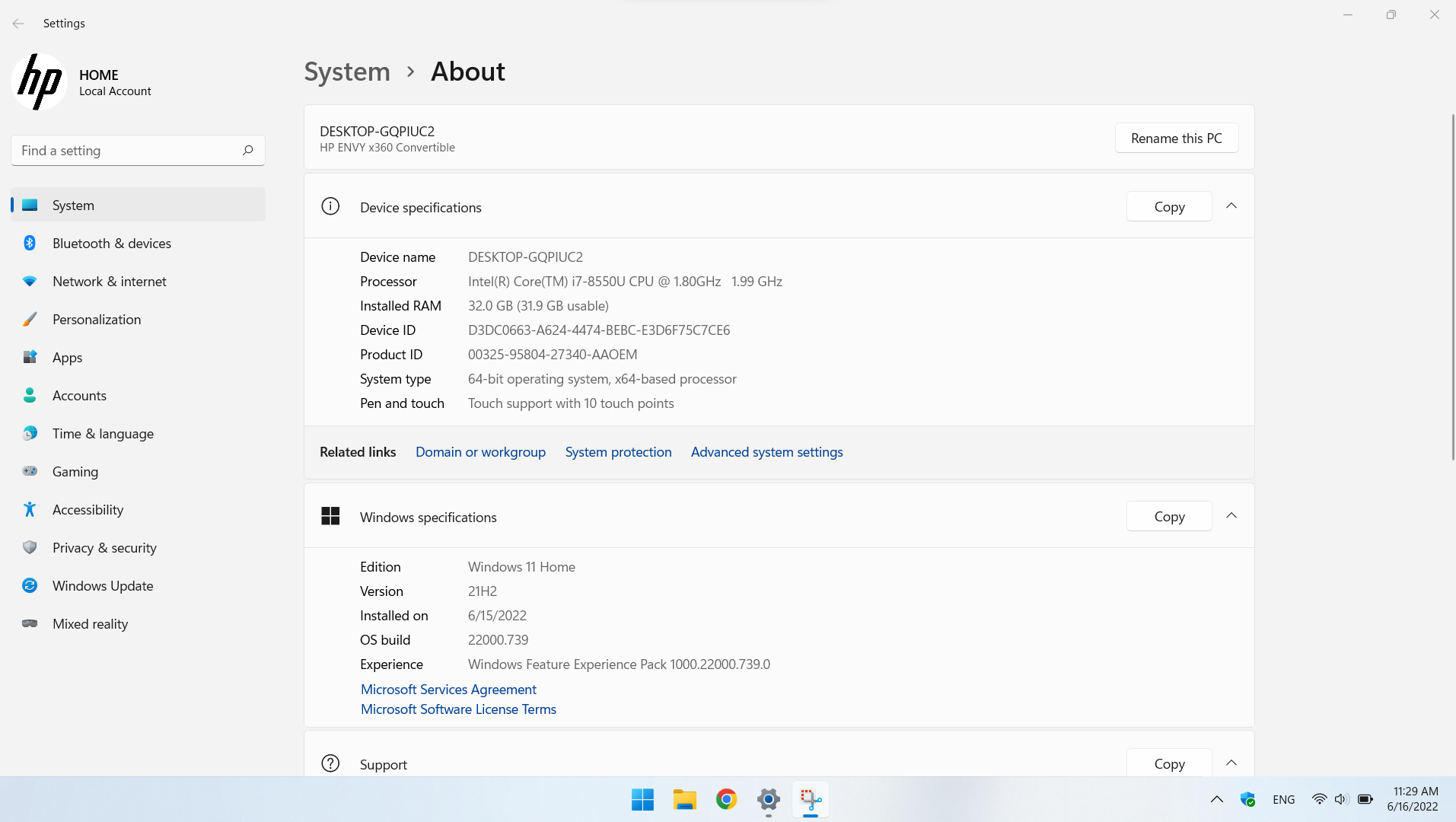1456x822 pixels.
Task: Click the volume speaker icon in tray
Action: [1341, 799]
